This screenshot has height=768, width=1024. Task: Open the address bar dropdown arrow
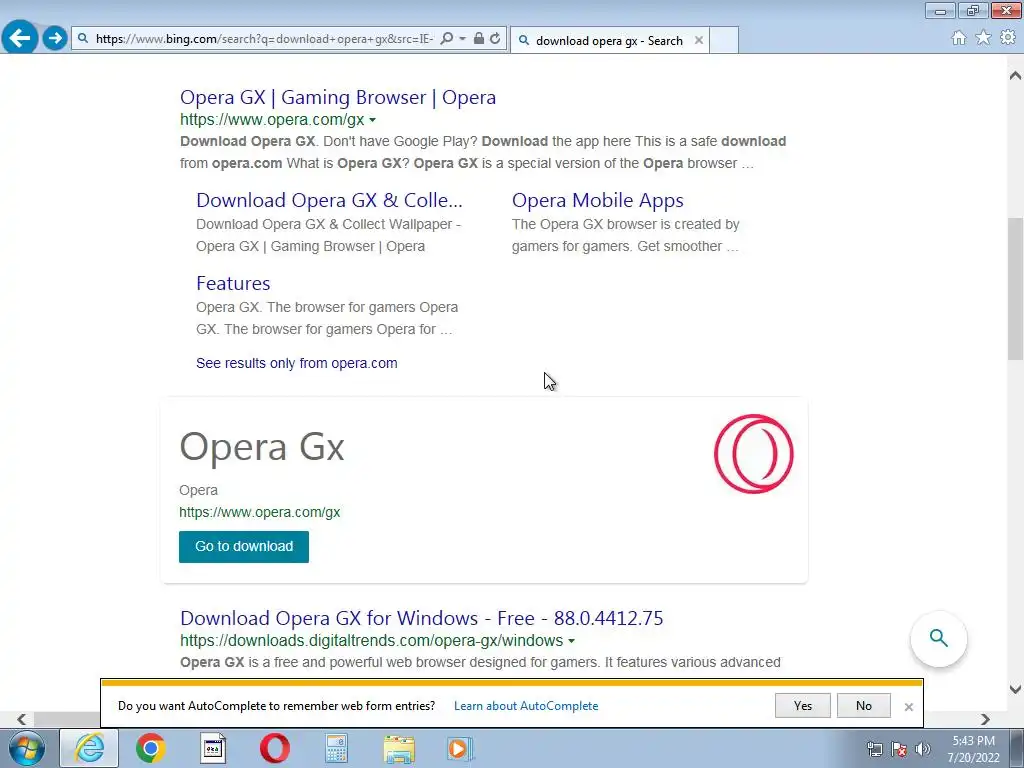[462, 39]
